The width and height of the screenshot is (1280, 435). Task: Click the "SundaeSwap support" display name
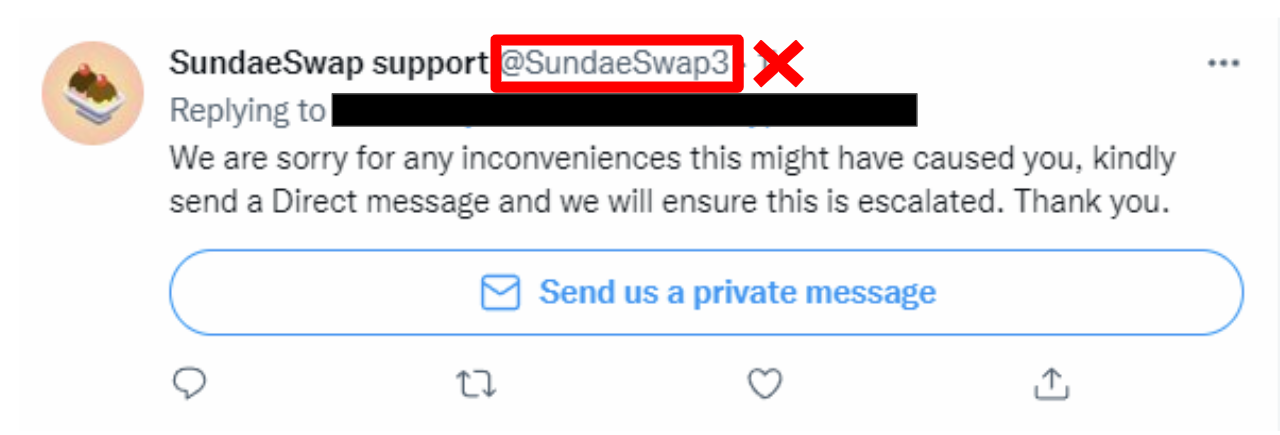[x=328, y=64]
